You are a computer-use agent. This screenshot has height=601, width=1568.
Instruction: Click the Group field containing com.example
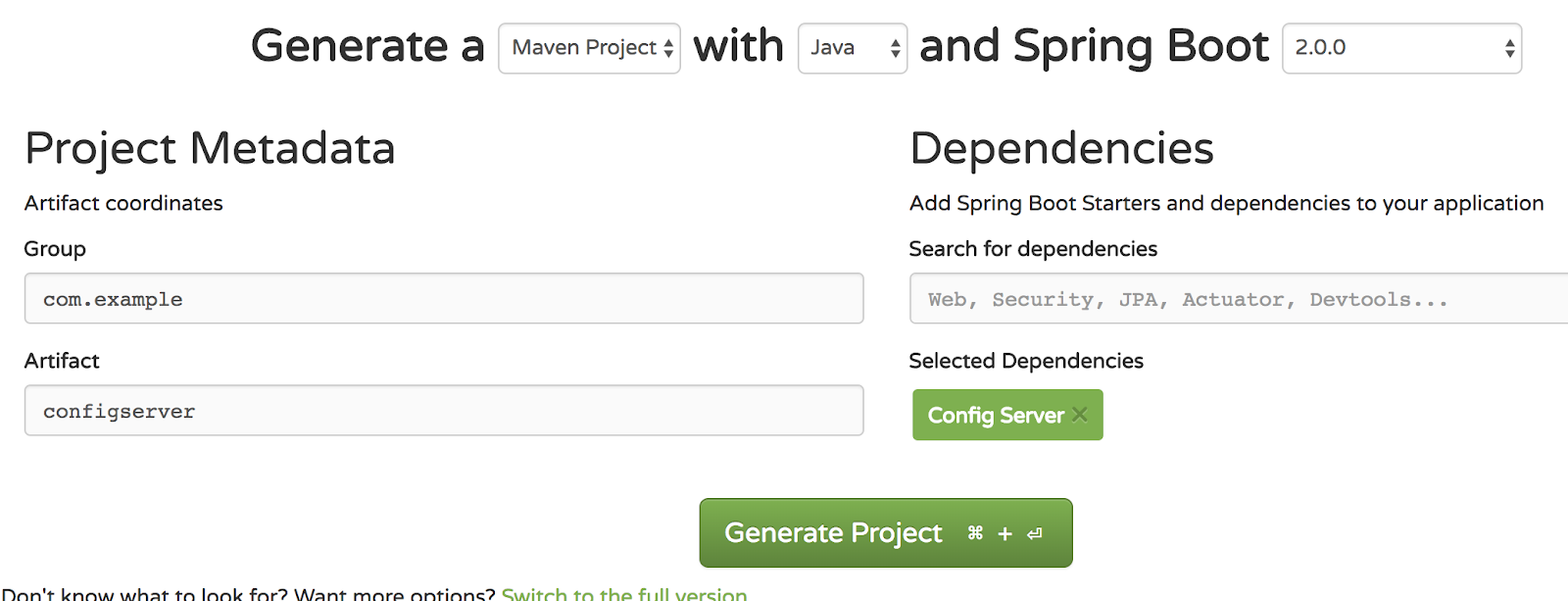point(443,299)
